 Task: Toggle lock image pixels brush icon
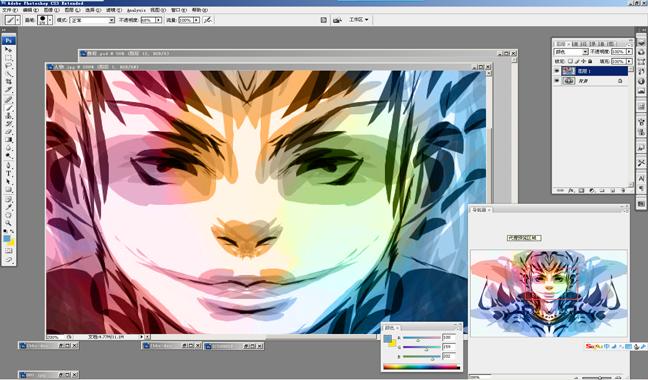coord(577,61)
